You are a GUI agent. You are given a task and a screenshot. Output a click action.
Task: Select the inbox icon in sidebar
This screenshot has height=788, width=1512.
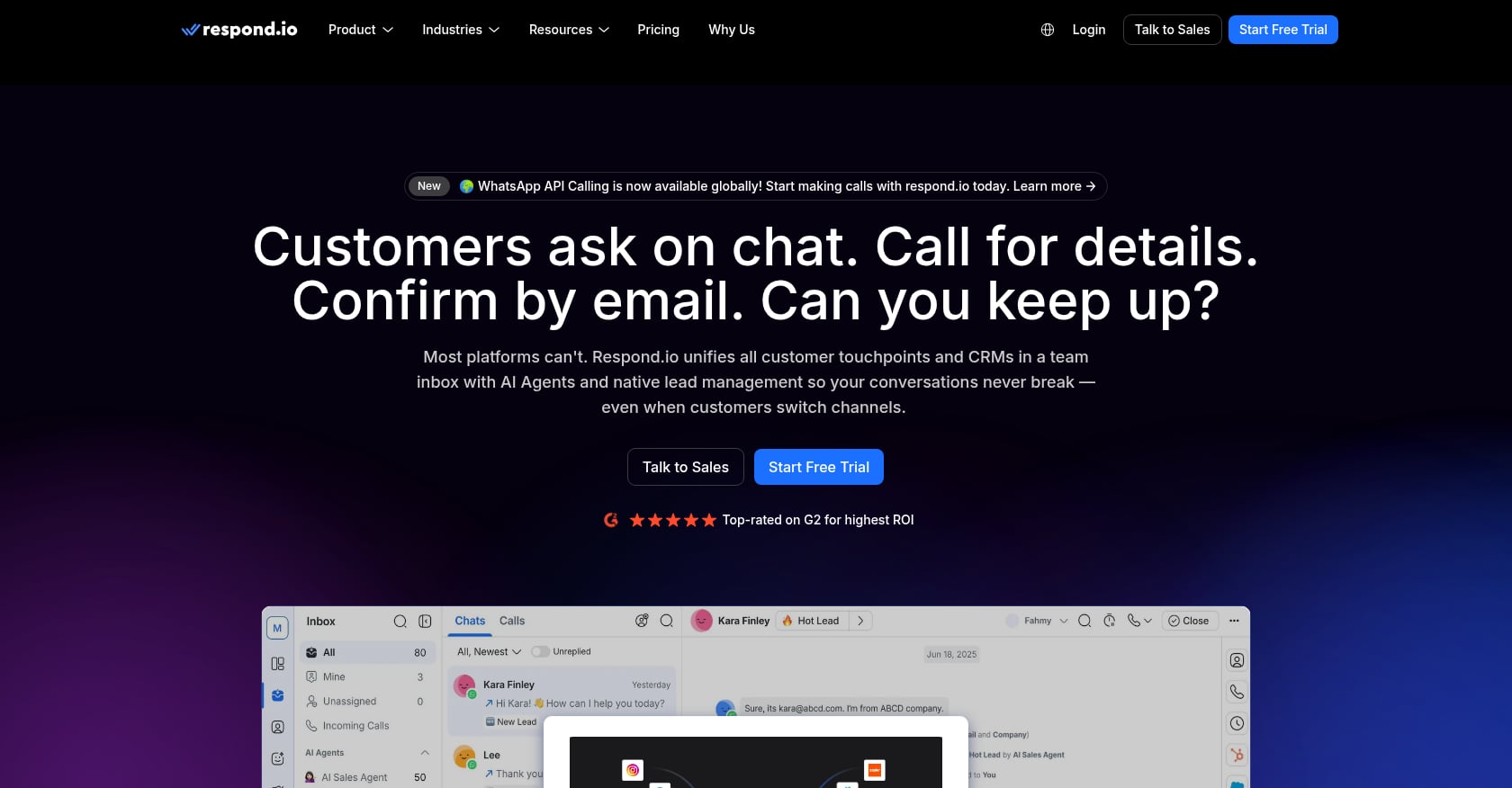tap(277, 695)
